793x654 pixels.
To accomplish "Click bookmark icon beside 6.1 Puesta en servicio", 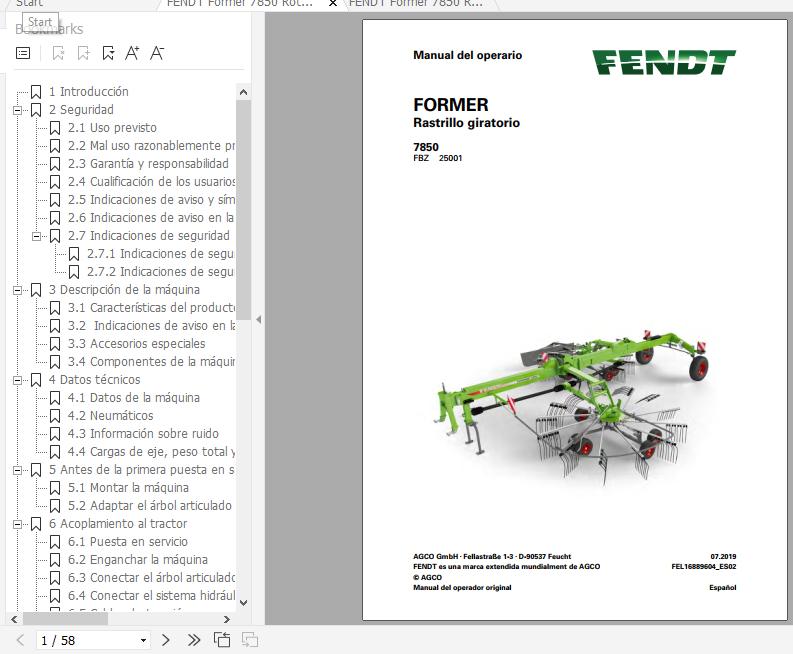I will pos(55,542).
